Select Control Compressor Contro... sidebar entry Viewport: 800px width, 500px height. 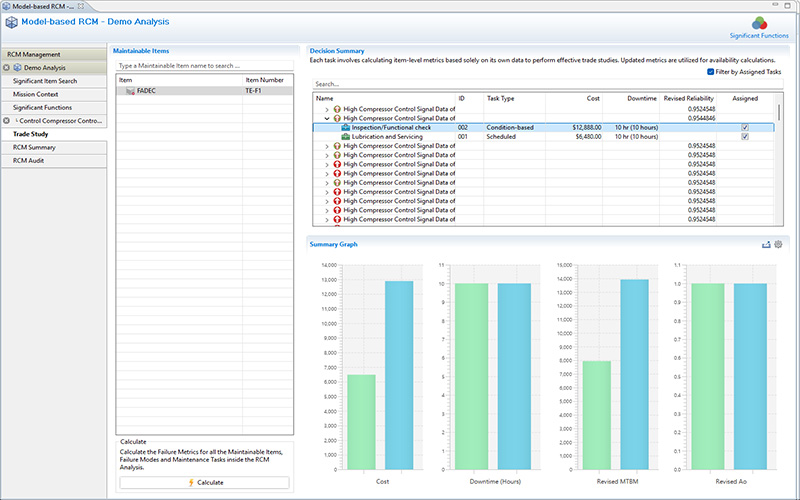pyautogui.click(x=54, y=120)
